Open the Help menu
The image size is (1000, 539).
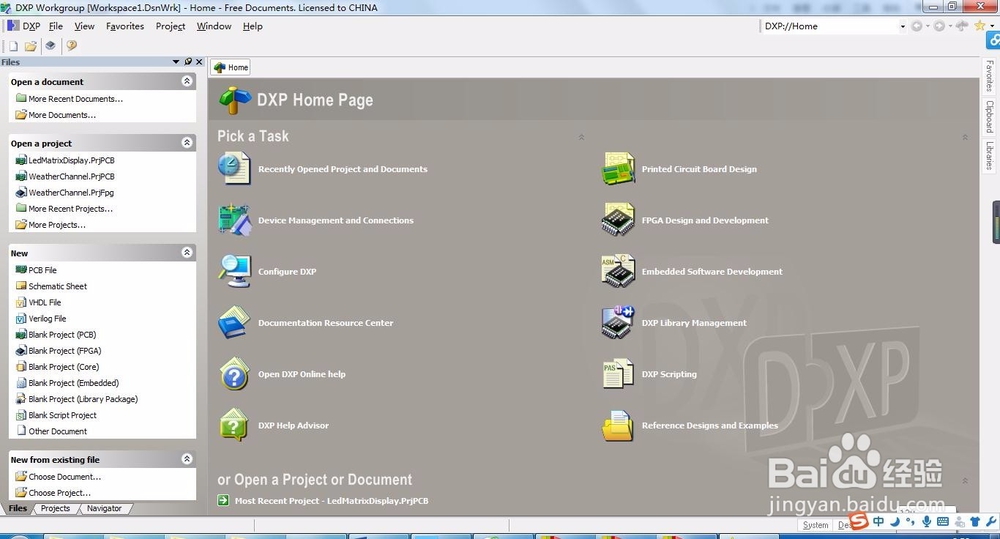pos(253,26)
